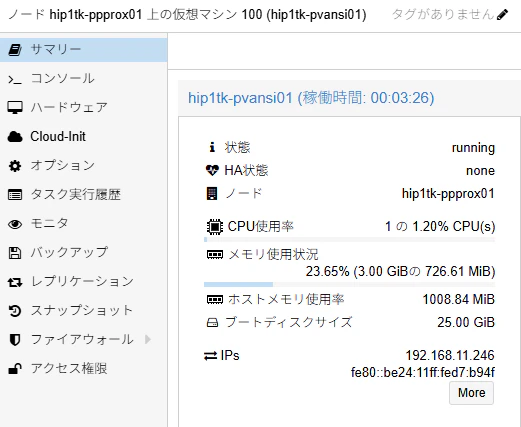Click the メモリ使用状況 label
This screenshot has width=521, height=427.
tap(273, 255)
